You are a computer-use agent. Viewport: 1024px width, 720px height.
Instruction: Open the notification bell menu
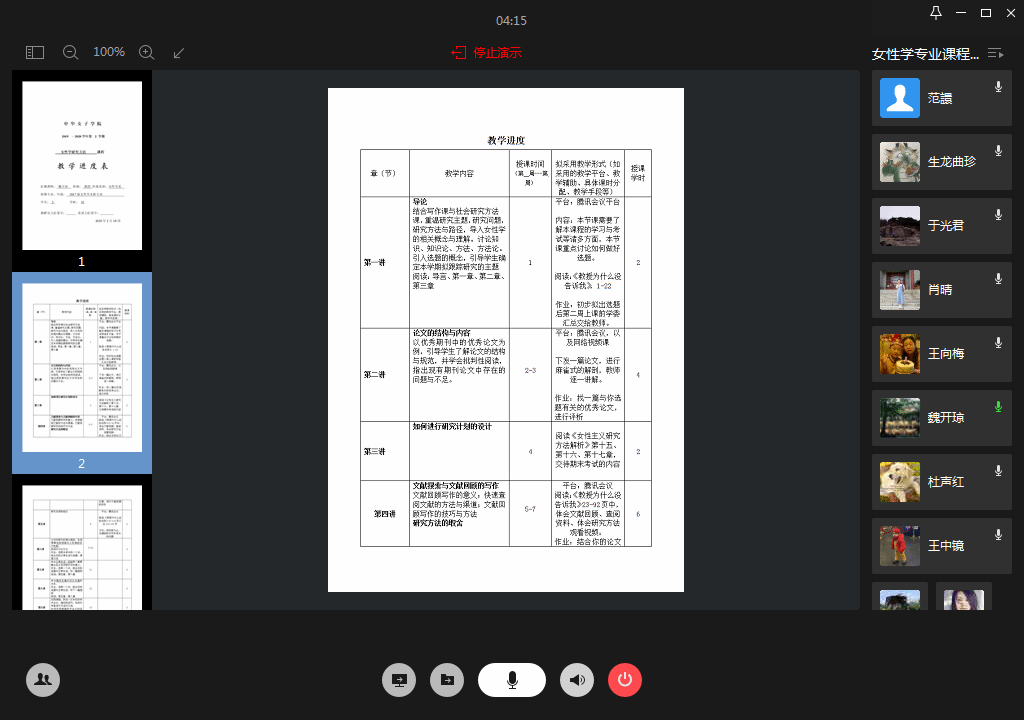(937, 12)
